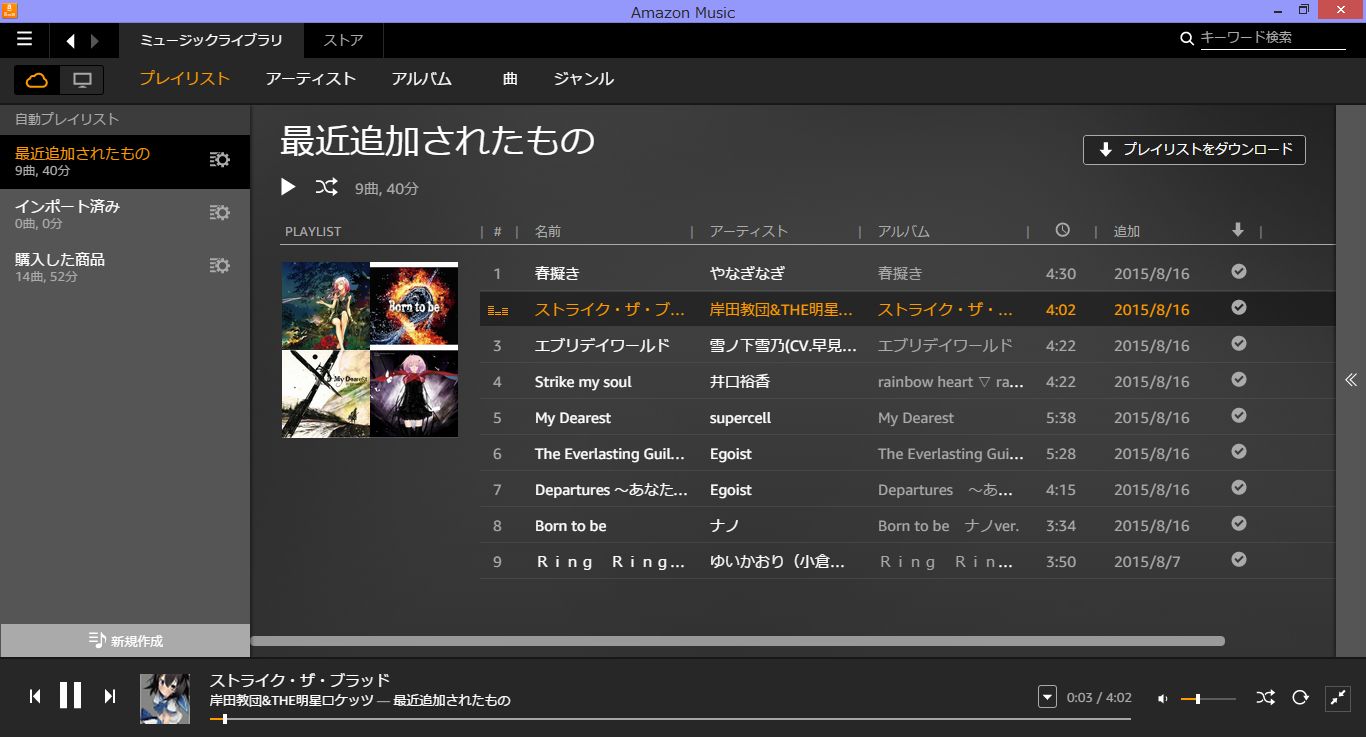The width and height of the screenshot is (1366, 737).
Task: Skip to the previous track
Action: coord(35,696)
